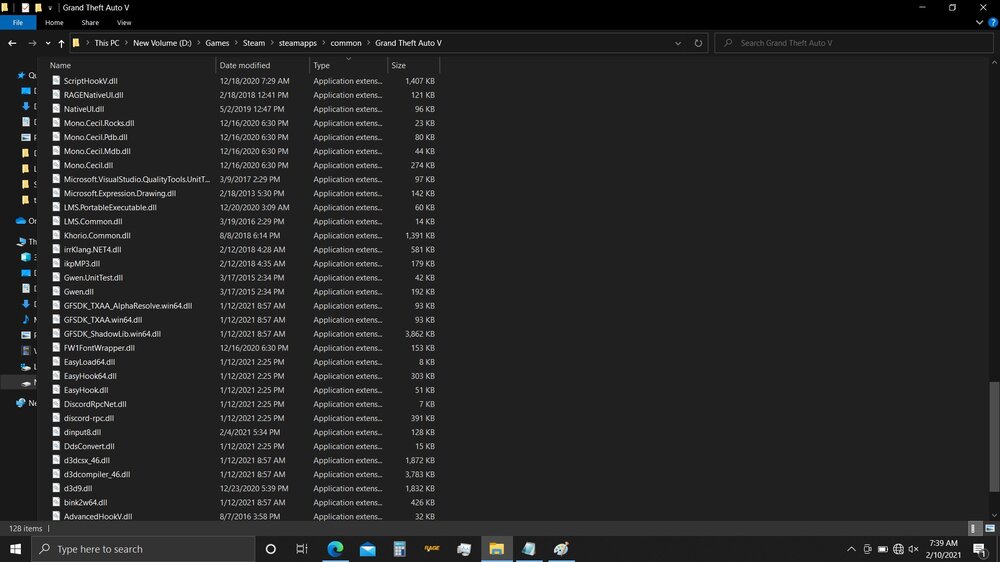
Task: Navigate to Games in the breadcrumb
Action: (x=217, y=43)
